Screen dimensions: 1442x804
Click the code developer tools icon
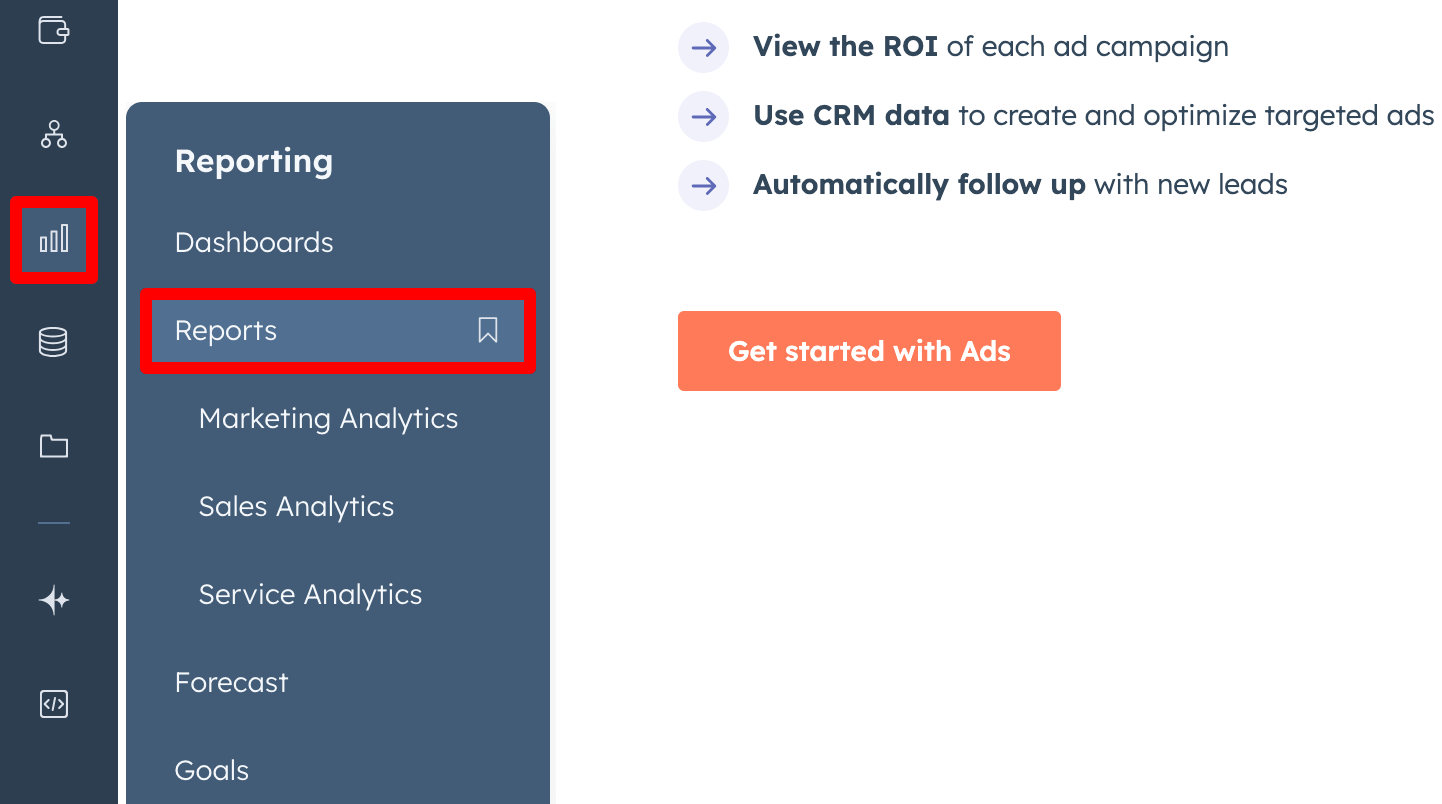point(54,703)
